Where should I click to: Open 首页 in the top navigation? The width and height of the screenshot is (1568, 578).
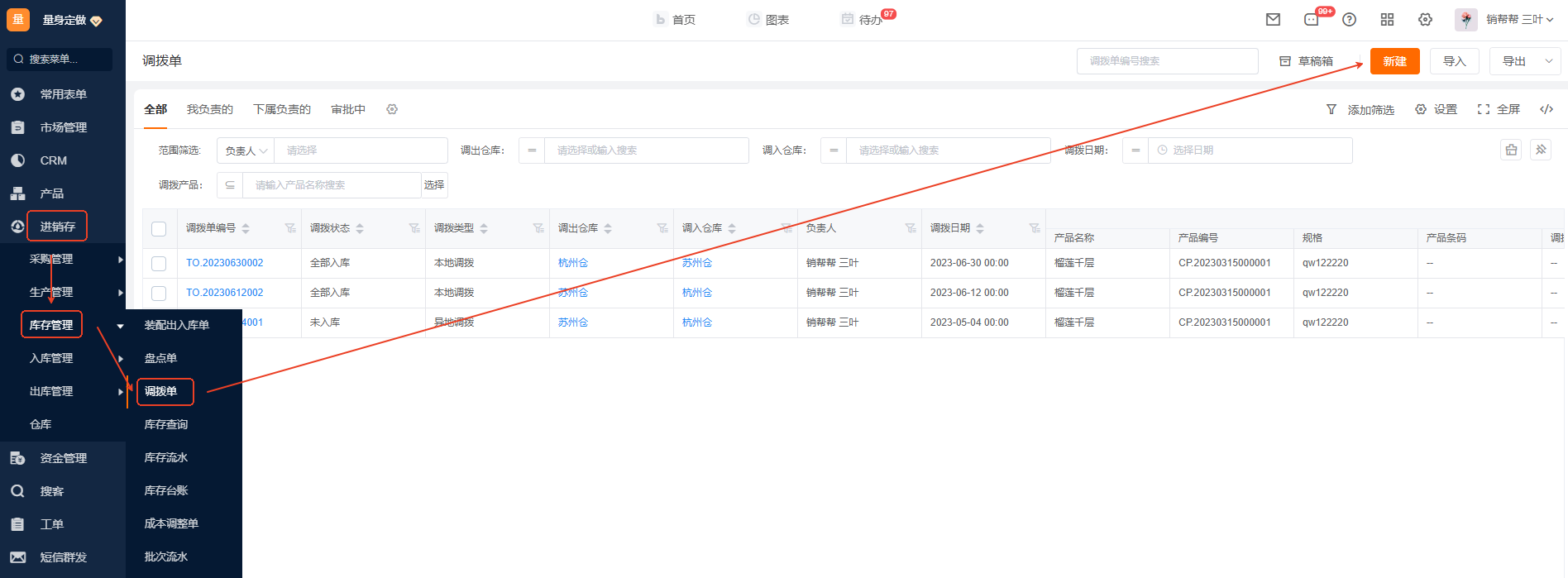(x=675, y=20)
